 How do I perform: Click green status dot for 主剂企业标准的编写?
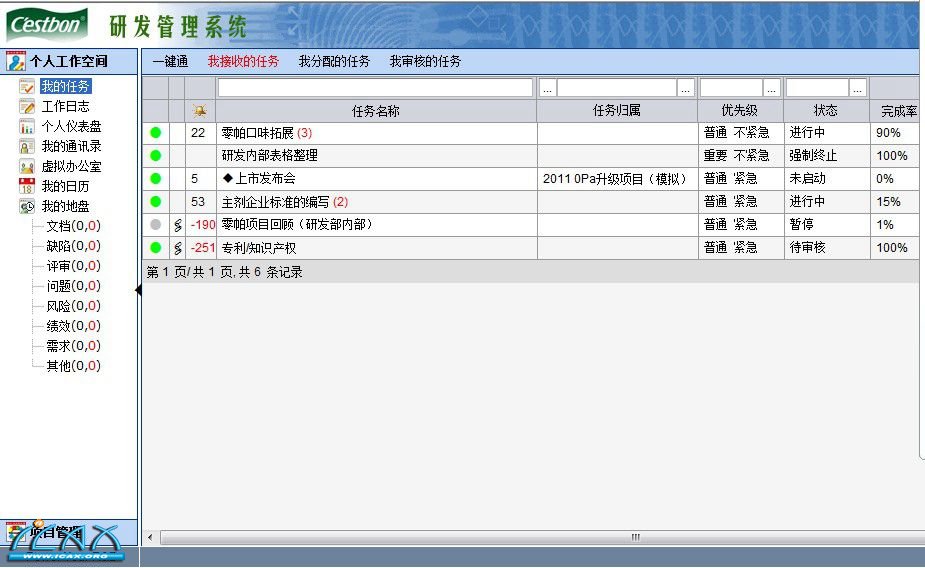pyautogui.click(x=156, y=202)
